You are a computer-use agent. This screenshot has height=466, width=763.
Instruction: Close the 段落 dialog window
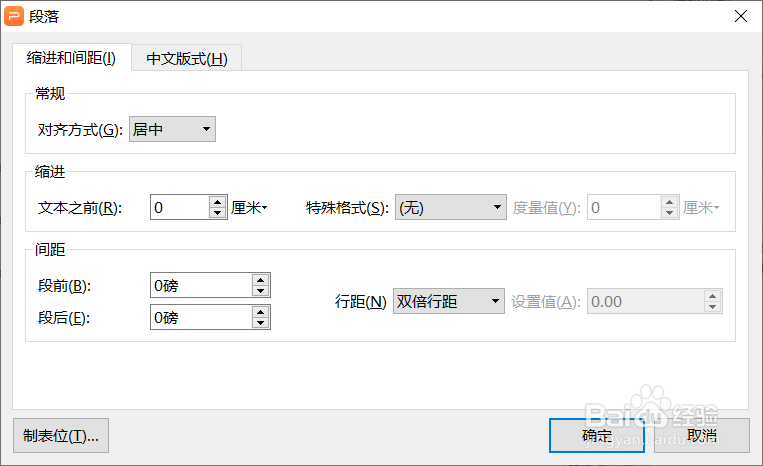pos(741,16)
